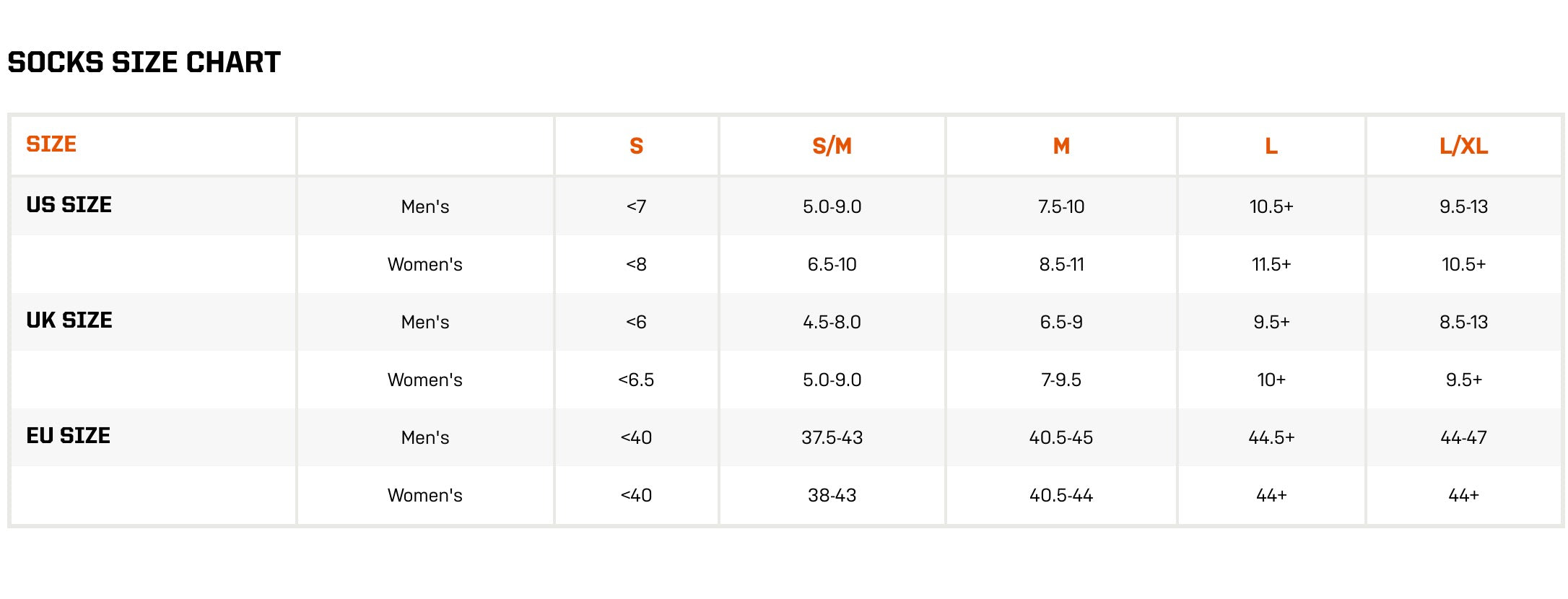Select the L column header
1568x599 pixels.
click(1271, 147)
